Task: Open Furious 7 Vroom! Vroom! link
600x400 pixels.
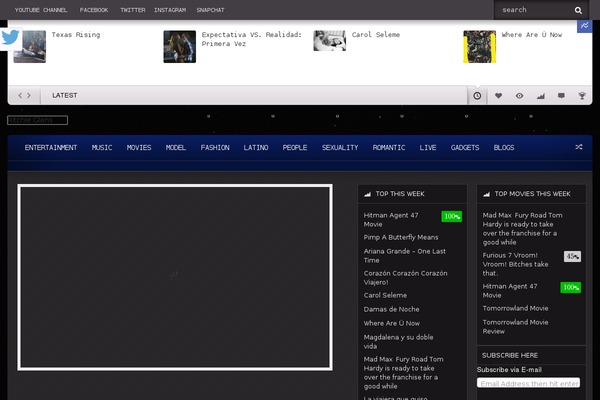Action: pos(515,264)
